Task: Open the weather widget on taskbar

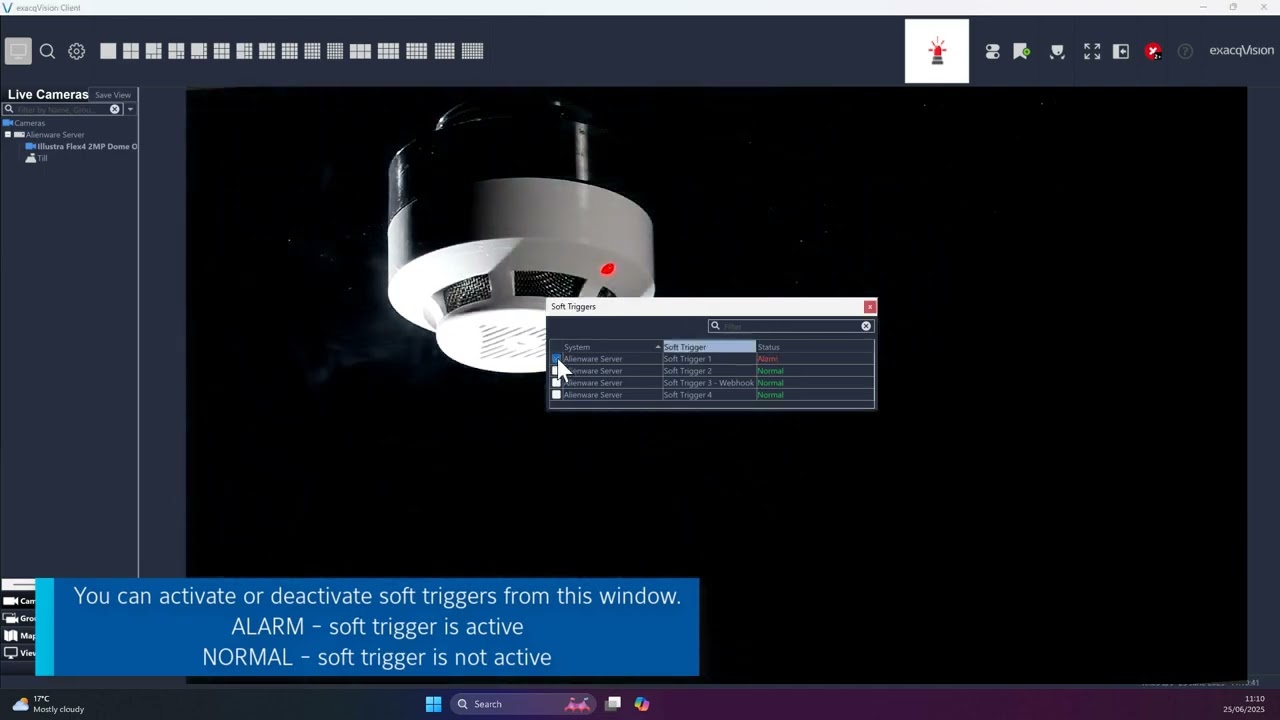Action: [48, 704]
